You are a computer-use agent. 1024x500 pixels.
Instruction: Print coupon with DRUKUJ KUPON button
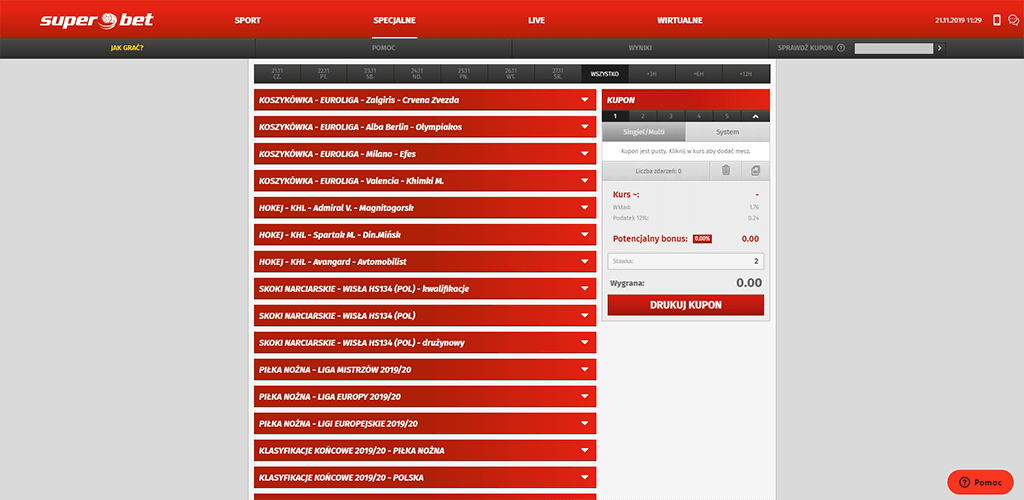pos(686,305)
